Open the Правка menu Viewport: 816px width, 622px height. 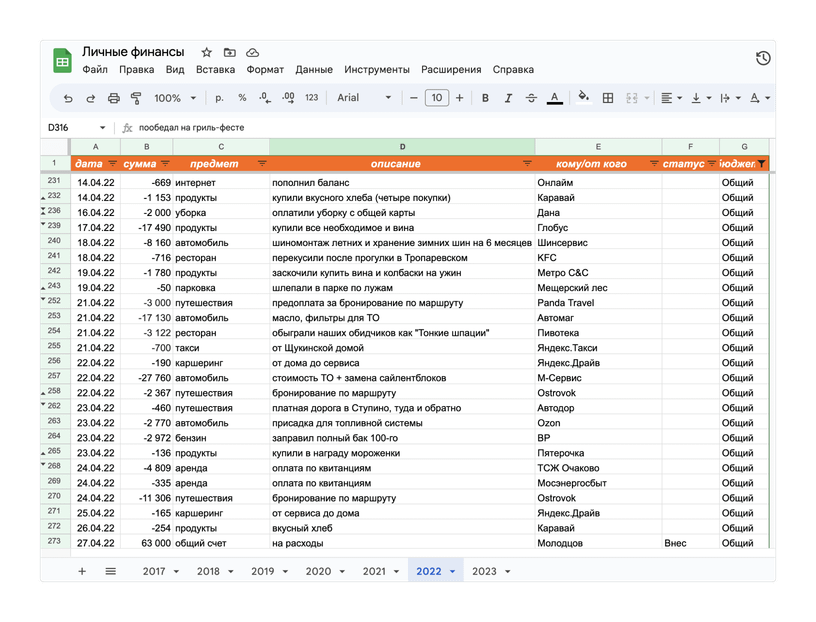coord(136,69)
